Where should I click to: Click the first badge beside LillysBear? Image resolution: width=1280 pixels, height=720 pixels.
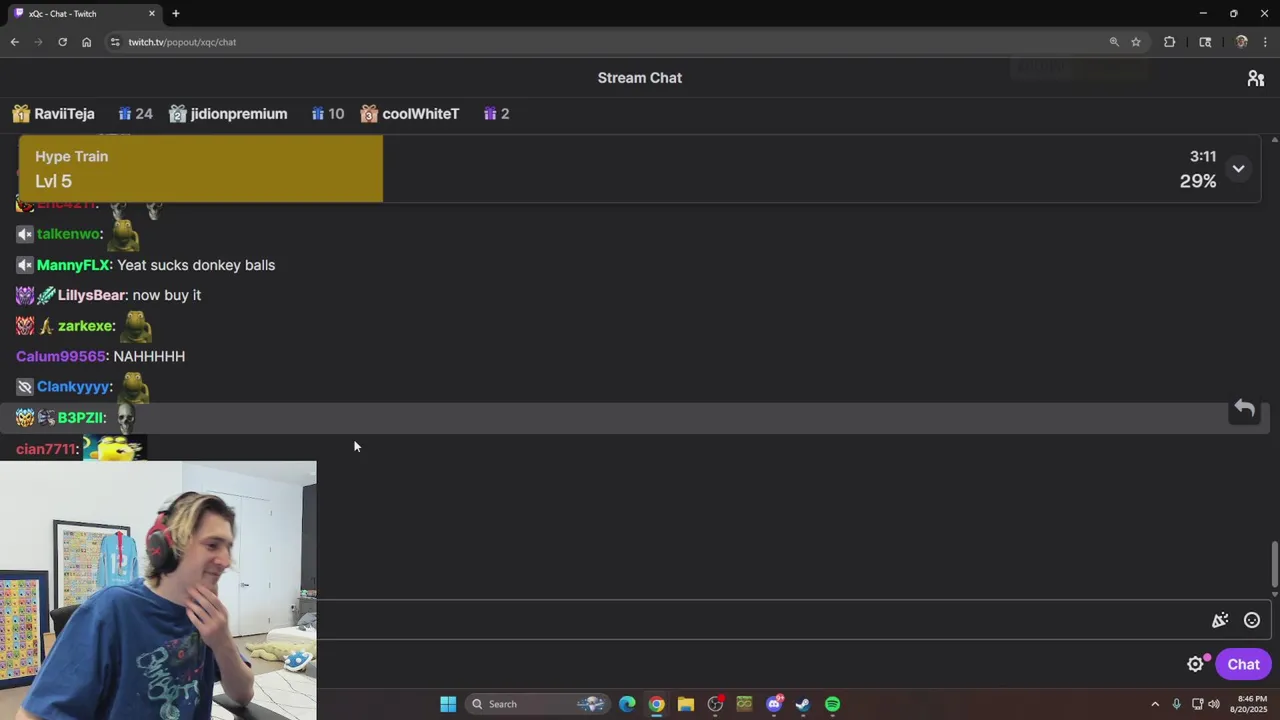(25, 295)
